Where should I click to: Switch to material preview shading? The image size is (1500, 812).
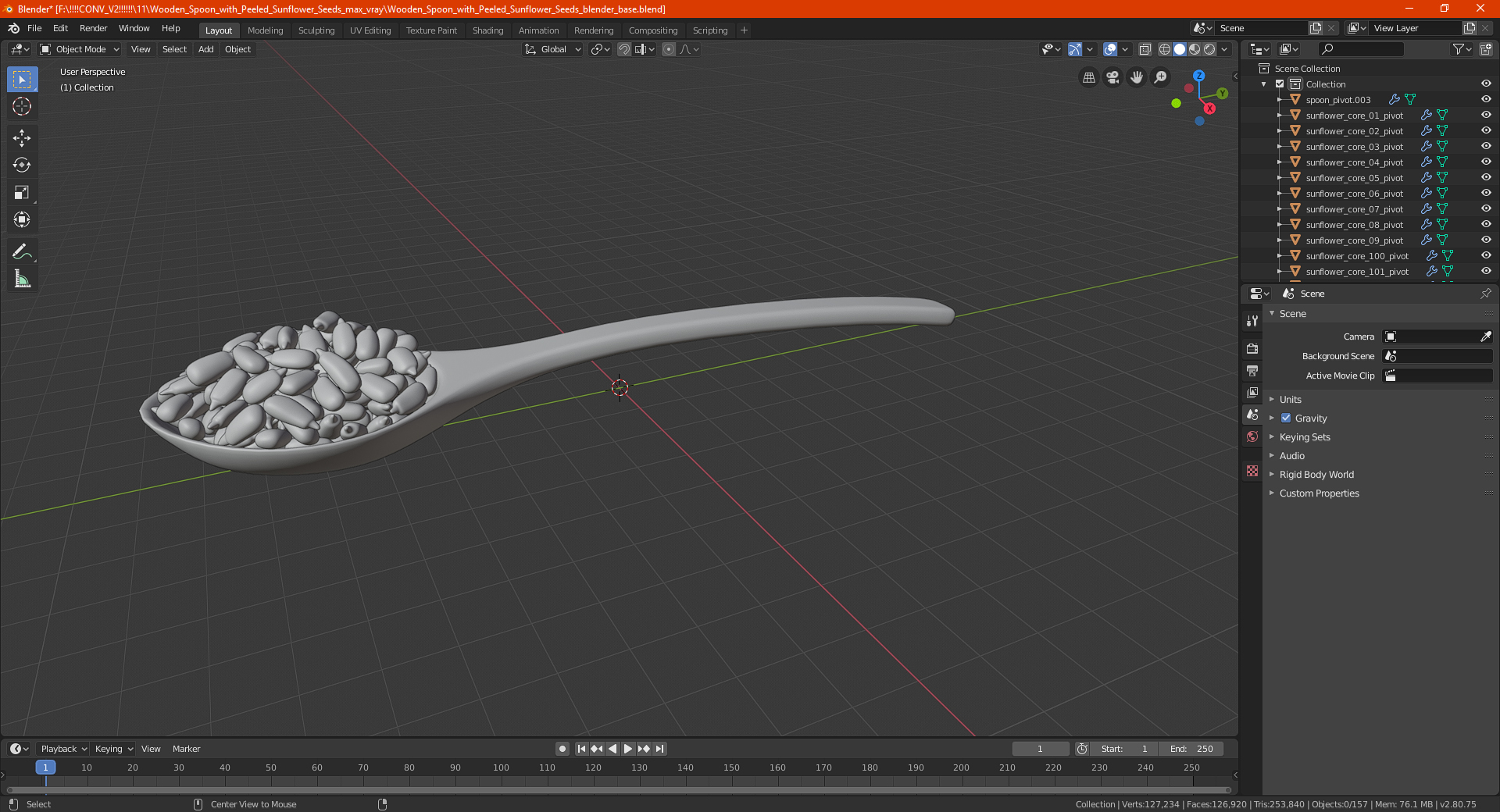coord(1195,49)
